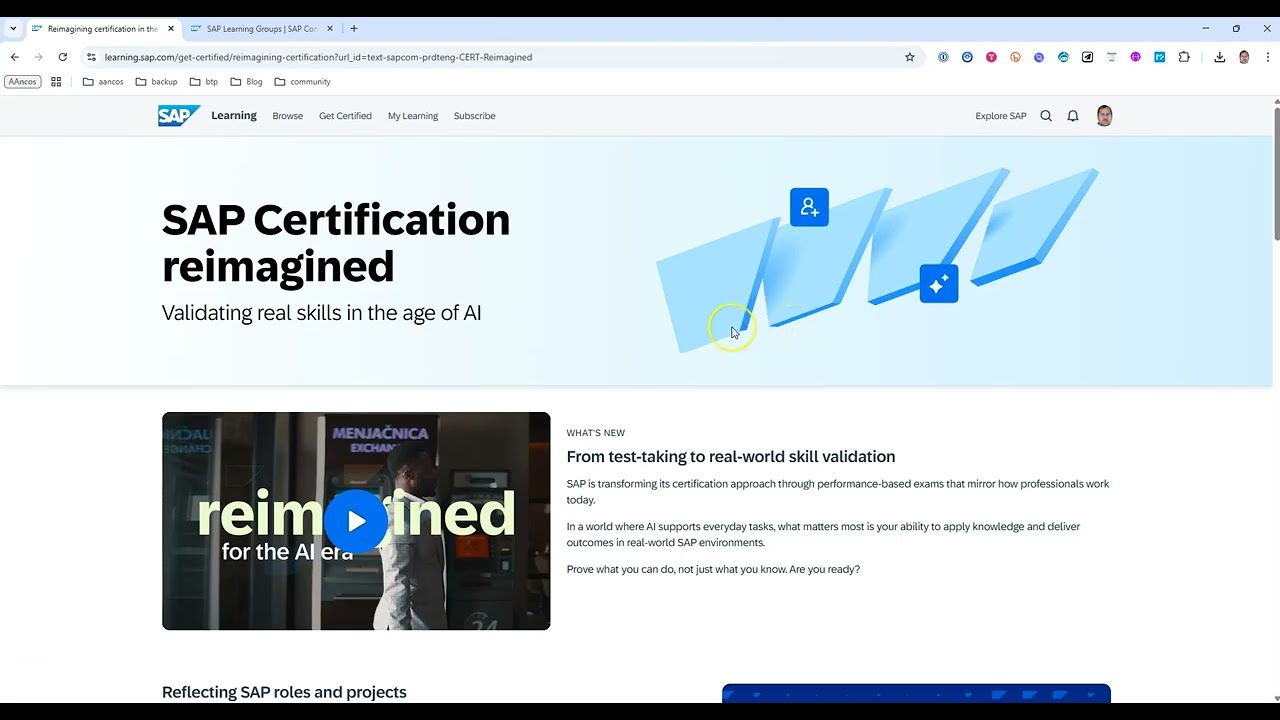Open the 1Password extension icon
Image resolution: width=1280 pixels, height=720 pixels.
click(943, 57)
